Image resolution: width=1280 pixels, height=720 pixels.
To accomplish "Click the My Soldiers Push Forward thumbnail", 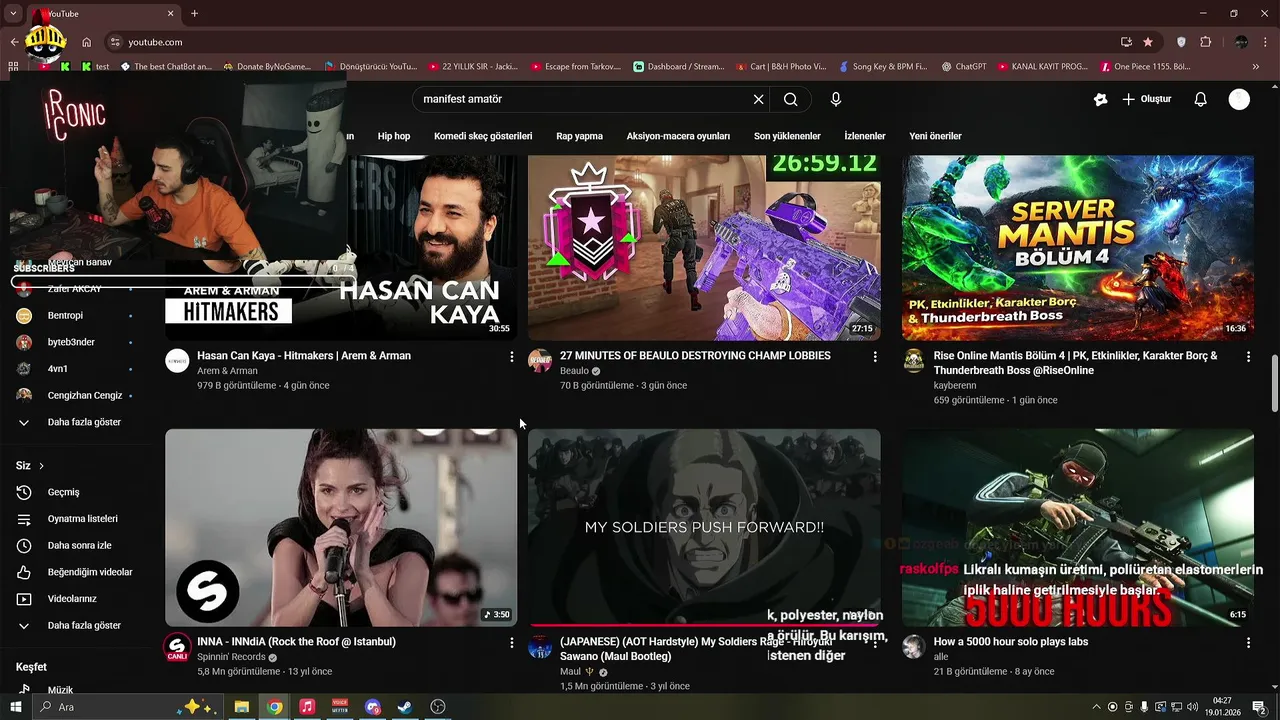I will tap(704, 527).
